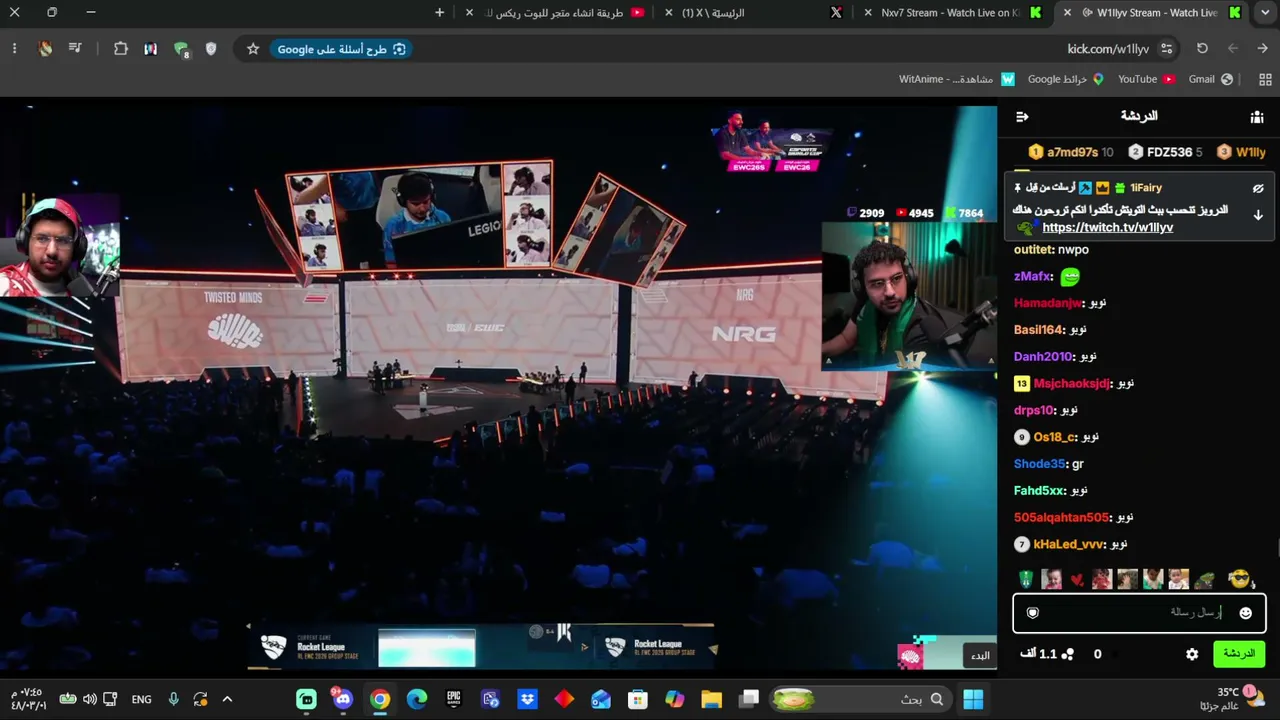Open the Gmail bookmark
This screenshot has height=720, width=1280.
[1210, 79]
